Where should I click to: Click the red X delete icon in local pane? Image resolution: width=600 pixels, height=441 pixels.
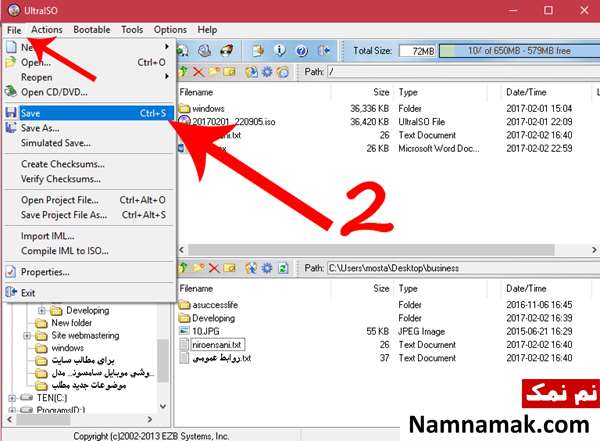(x=214, y=268)
